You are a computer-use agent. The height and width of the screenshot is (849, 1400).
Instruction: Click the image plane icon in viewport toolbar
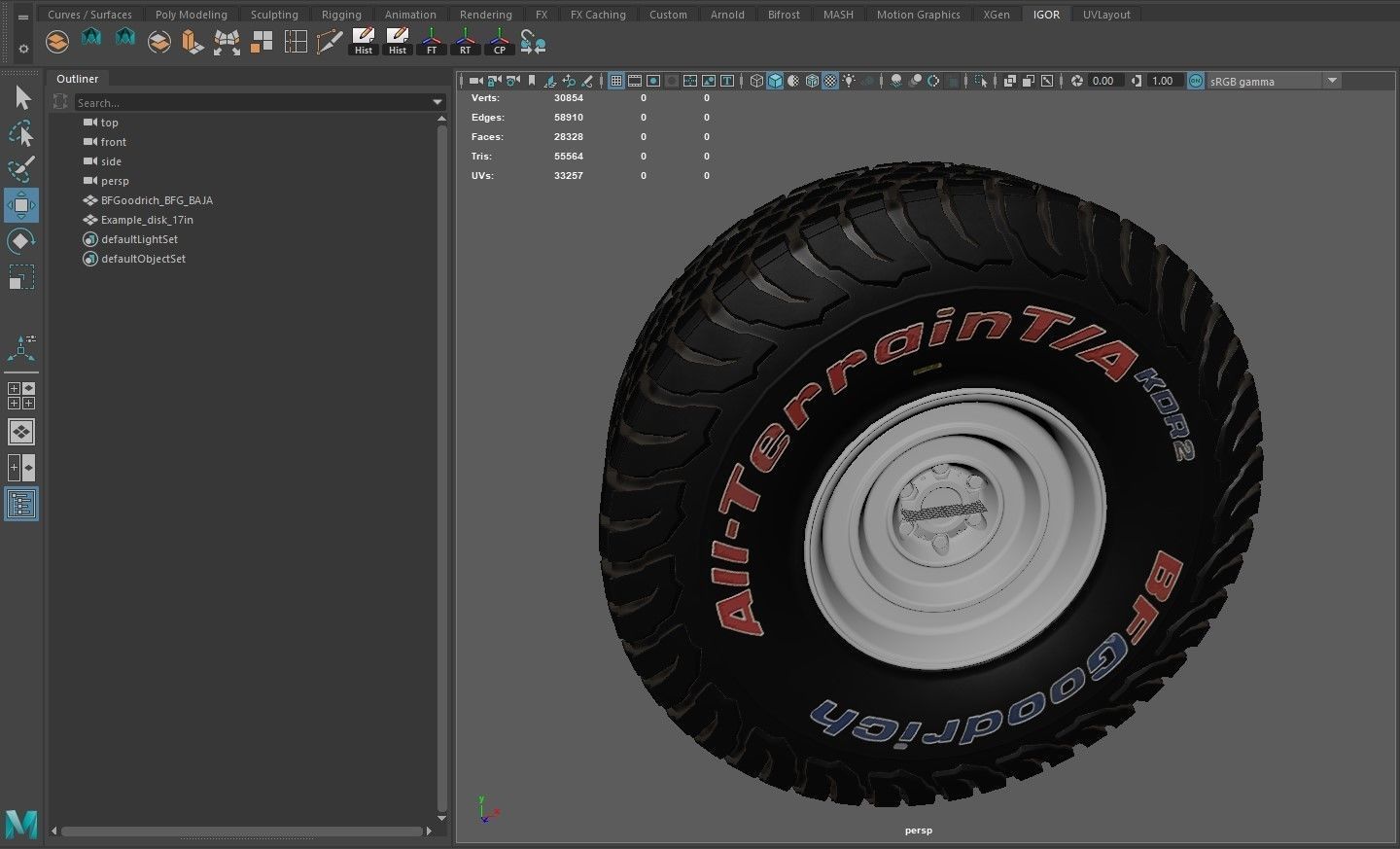549,81
